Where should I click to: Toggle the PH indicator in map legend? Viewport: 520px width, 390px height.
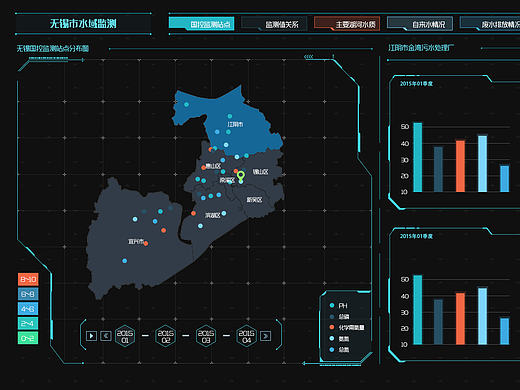[339, 305]
